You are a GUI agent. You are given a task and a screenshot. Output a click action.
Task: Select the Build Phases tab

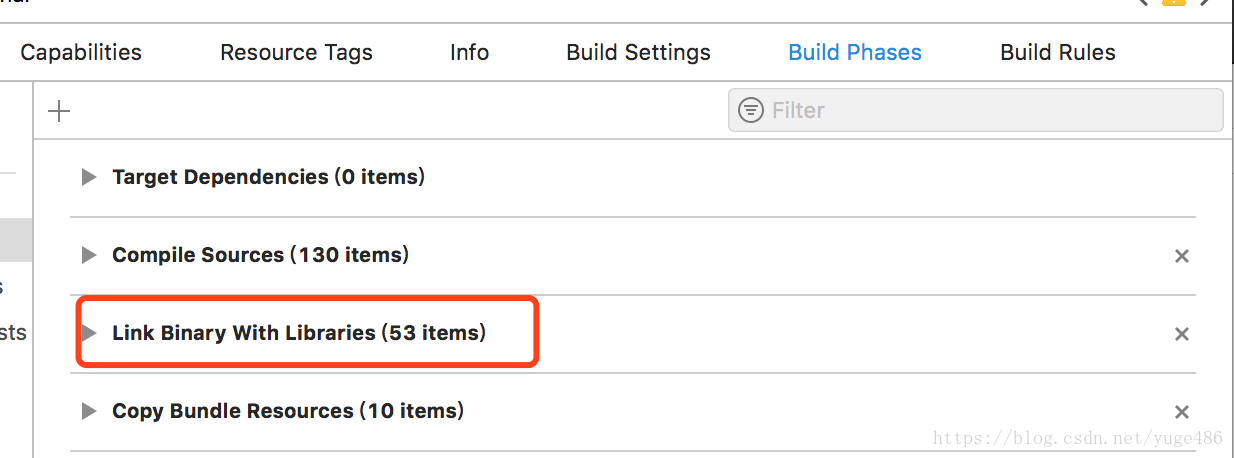coord(855,53)
